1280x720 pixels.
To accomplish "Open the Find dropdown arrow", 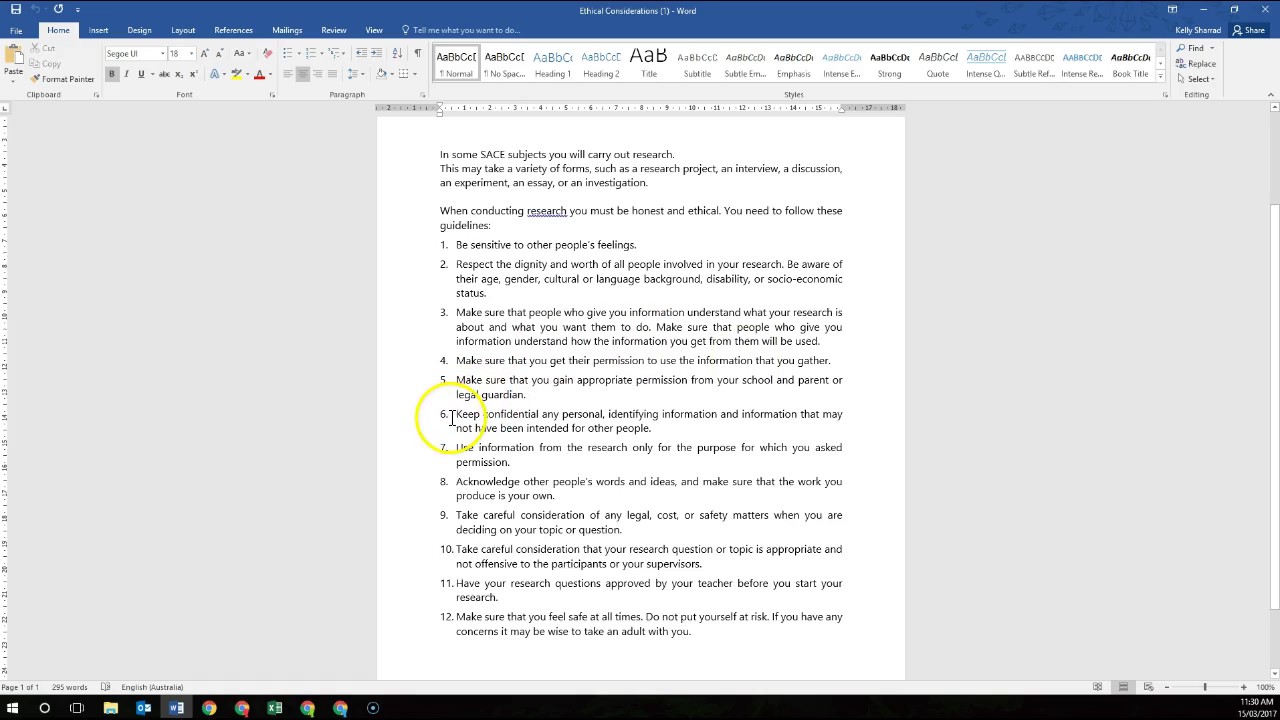I will pyautogui.click(x=1212, y=48).
